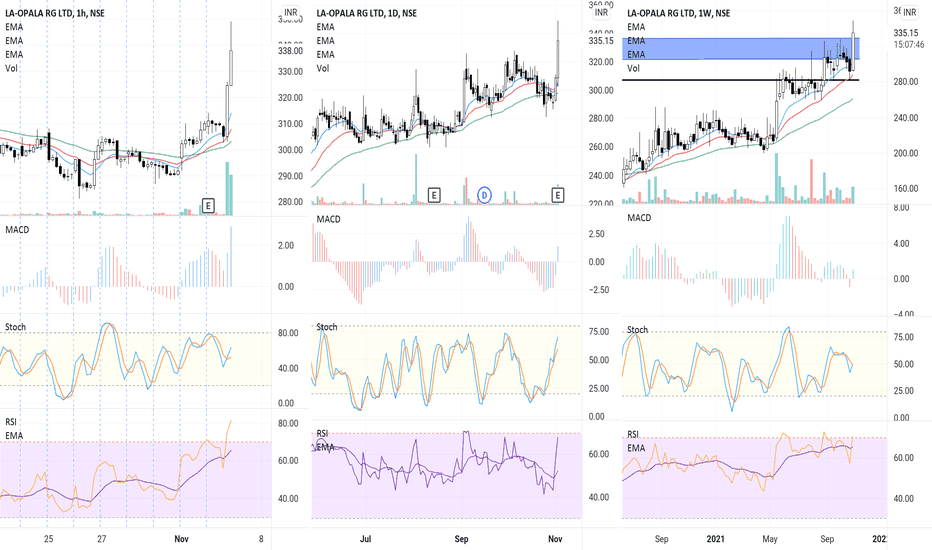Select the LA-OPALA RG LTD, 1h, NSE title
Viewport: 932px width, 550px height.
55,13
